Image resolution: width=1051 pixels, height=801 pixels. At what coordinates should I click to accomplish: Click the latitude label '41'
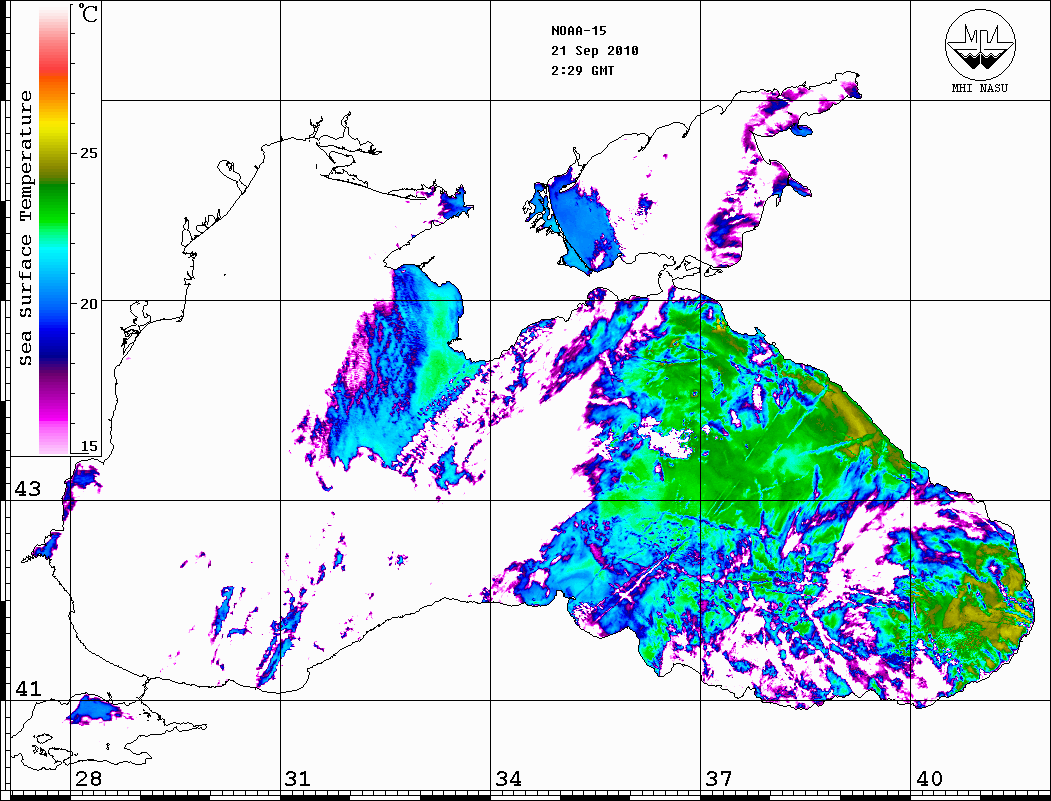(28, 688)
